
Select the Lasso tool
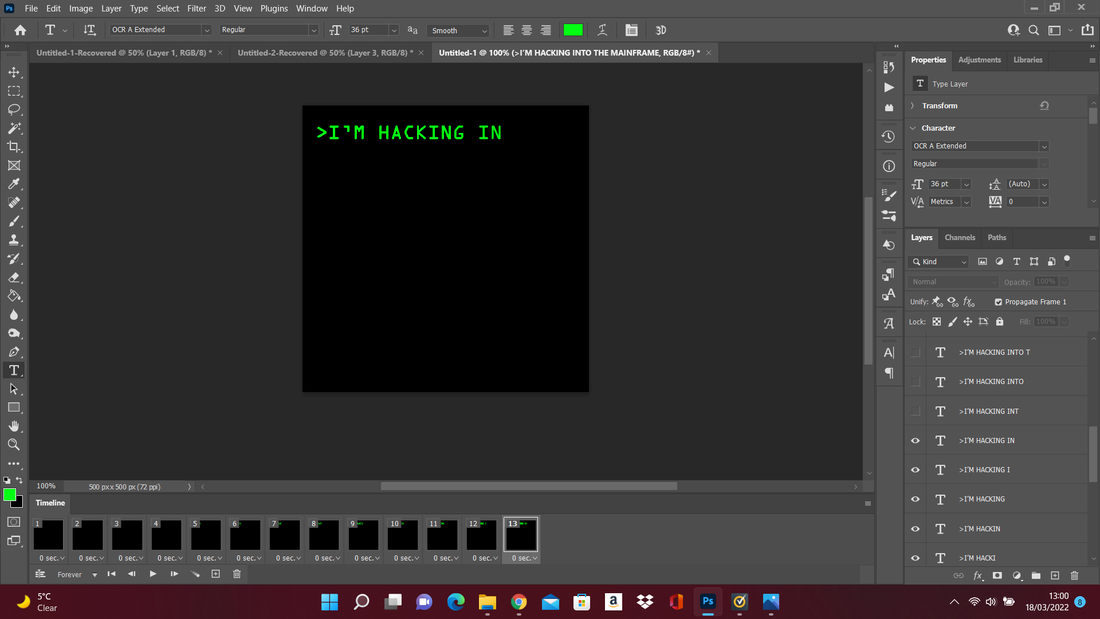coord(14,109)
